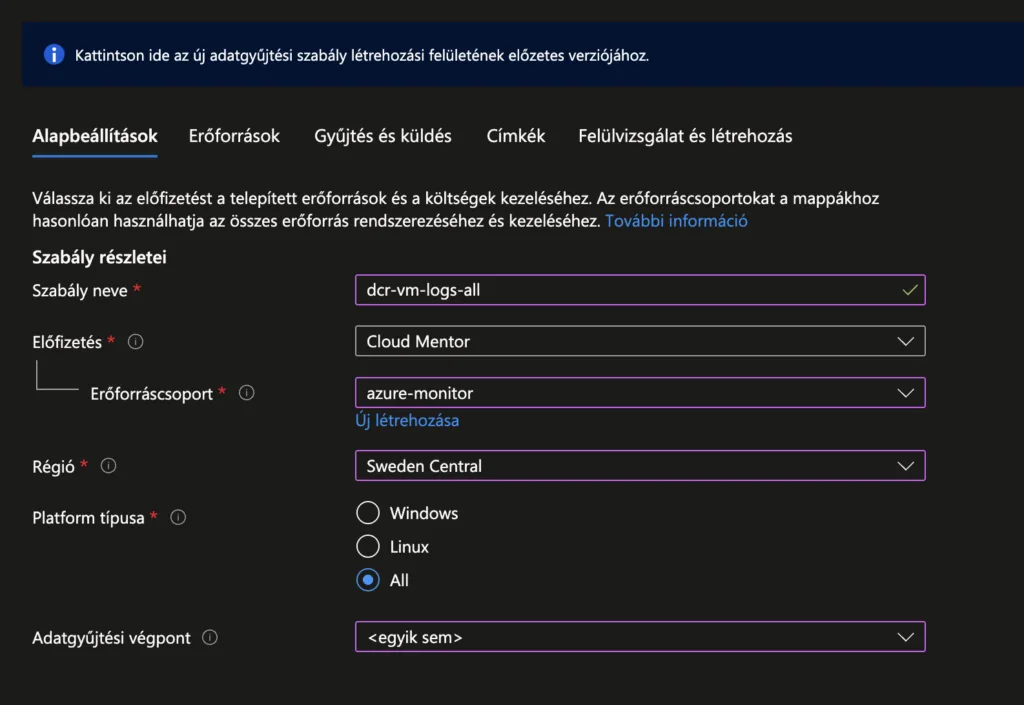
Task: Click info icon next to Előfizetés
Action: 136,342
